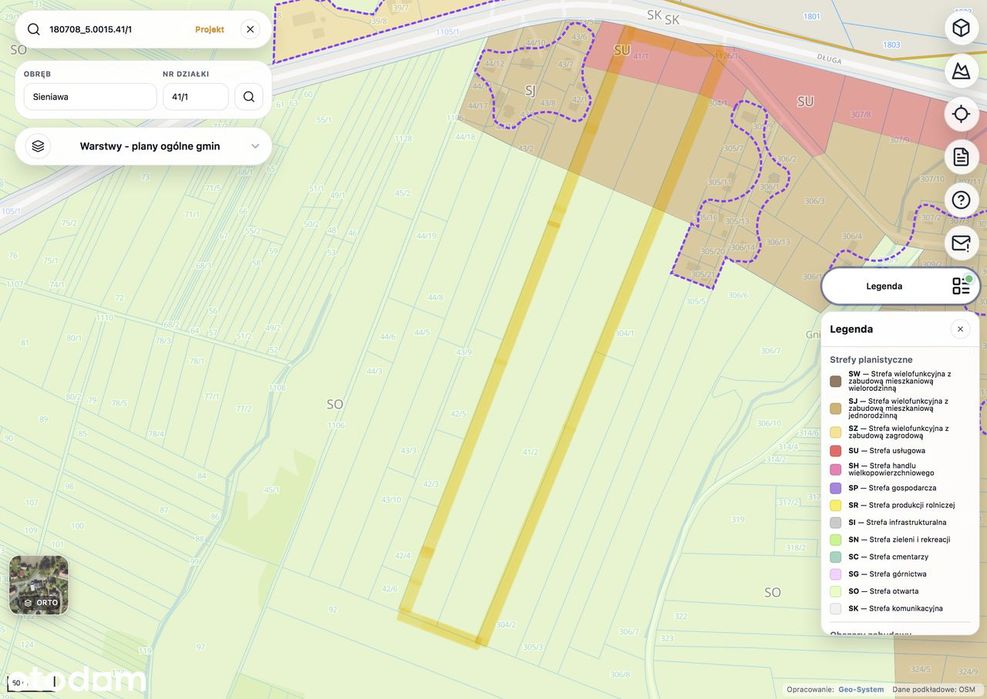987x699 pixels.
Task: Switch basemap using the ORTO thumbnail
Action: (x=38, y=585)
